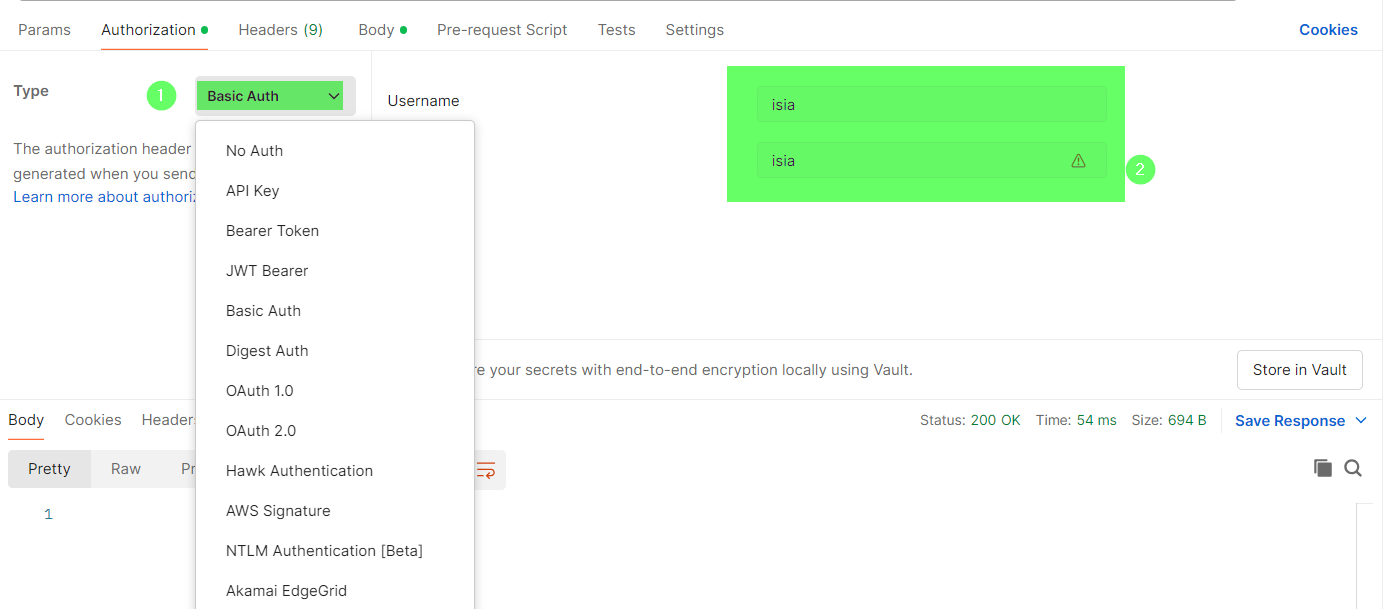The height and width of the screenshot is (609, 1395).
Task: Open the Headers (9) tab
Action: (280, 30)
